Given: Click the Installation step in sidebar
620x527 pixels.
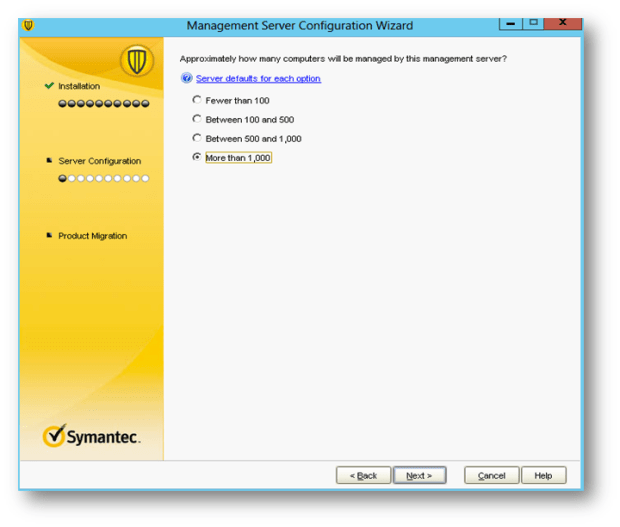Looking at the screenshot, I should pos(79,86).
